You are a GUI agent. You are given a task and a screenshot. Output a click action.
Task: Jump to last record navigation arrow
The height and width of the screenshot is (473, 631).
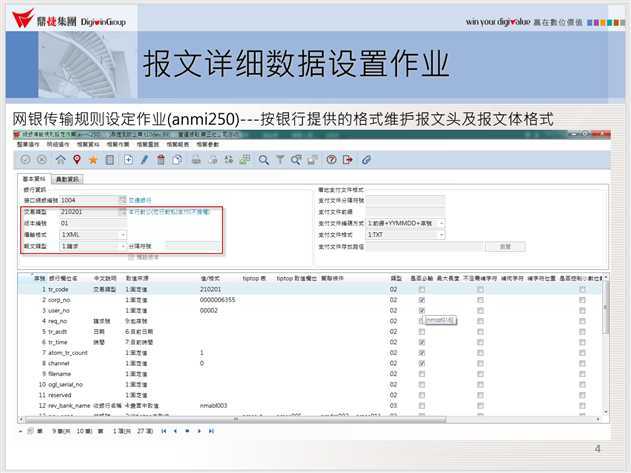[211, 431]
